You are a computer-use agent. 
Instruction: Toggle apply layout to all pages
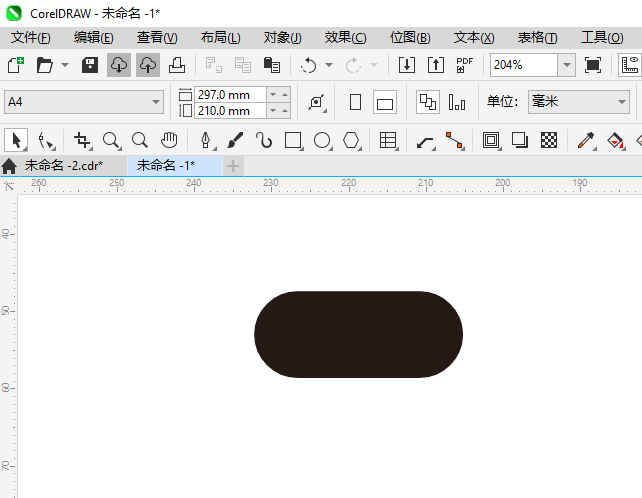point(428,102)
